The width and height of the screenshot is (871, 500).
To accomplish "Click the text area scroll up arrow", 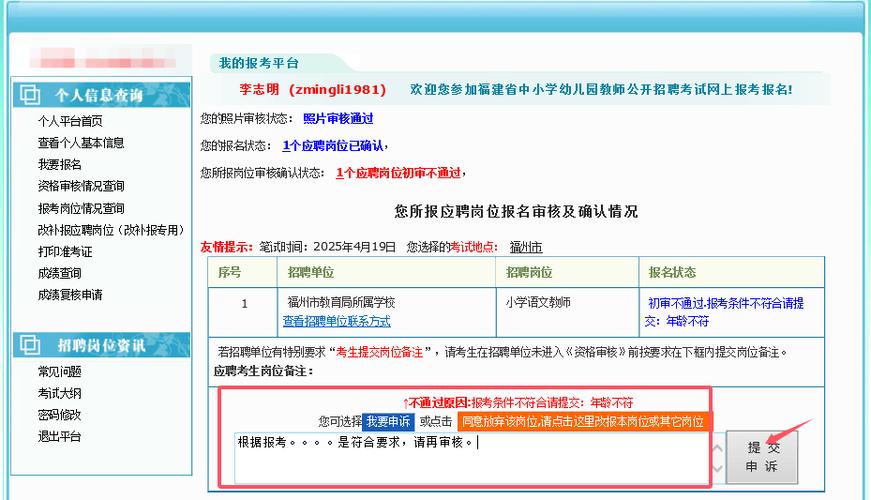I will [718, 448].
